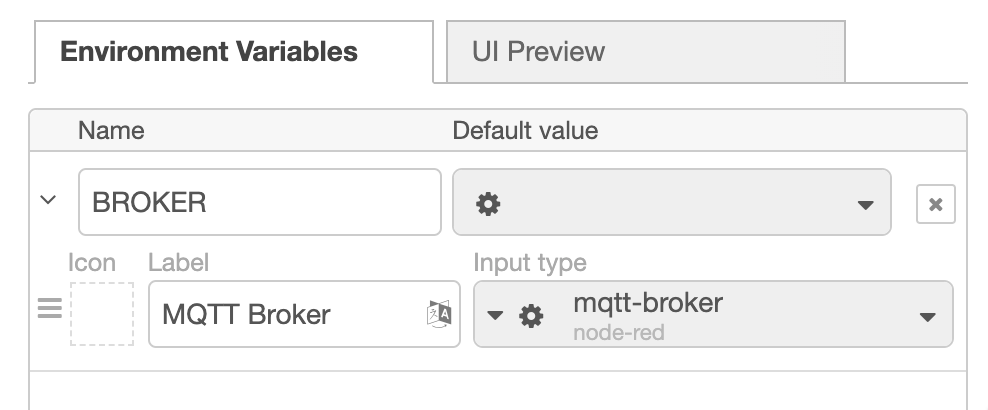Click the gear icon in Default value field

coord(488,204)
